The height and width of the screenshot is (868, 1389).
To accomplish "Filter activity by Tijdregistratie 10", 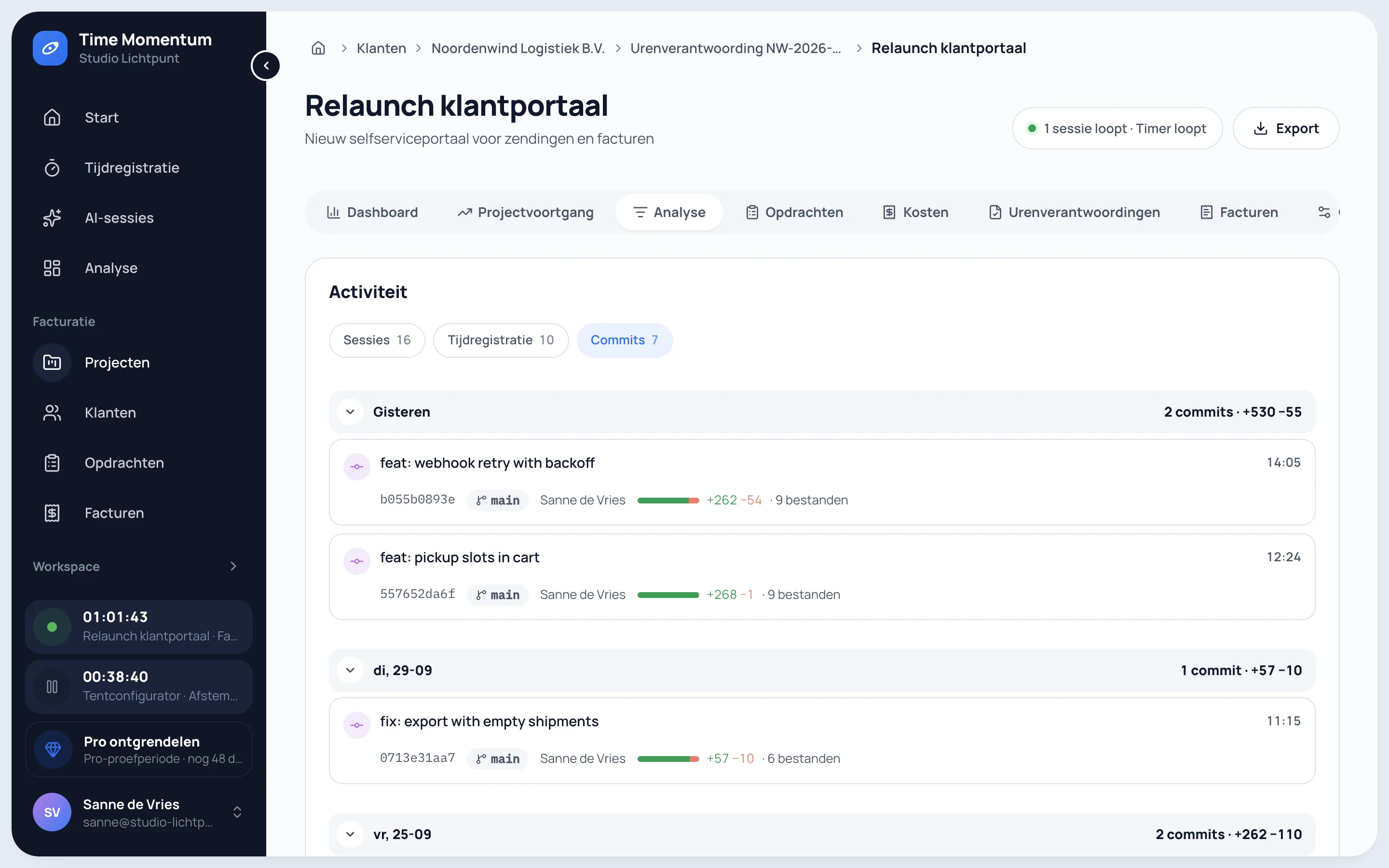I will [x=501, y=340].
